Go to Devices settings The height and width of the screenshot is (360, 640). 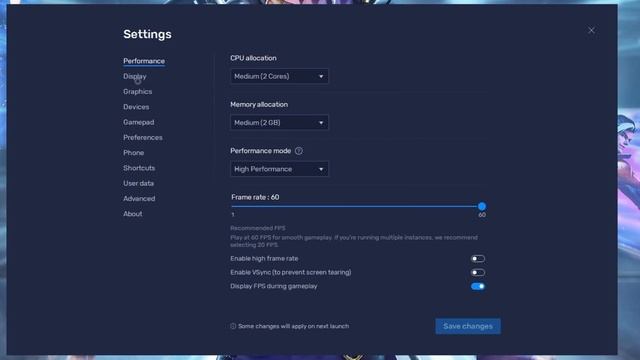pos(136,107)
